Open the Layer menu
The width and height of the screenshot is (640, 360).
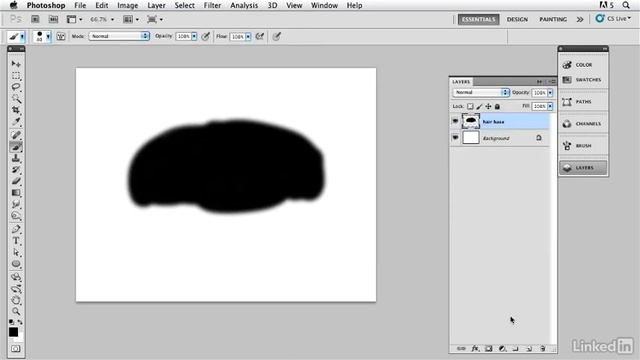pos(156,5)
